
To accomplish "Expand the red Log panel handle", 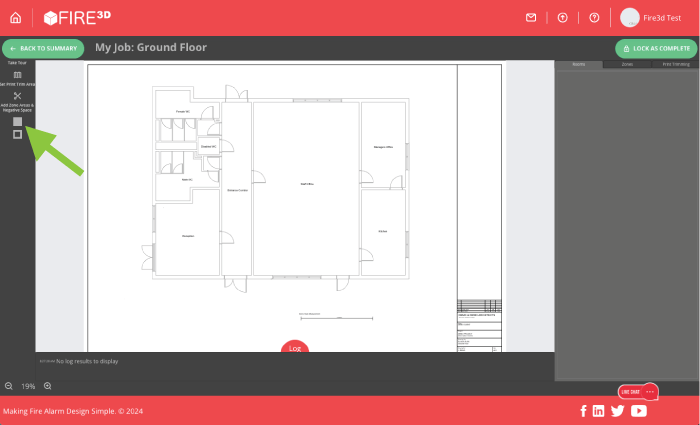I will pos(295,347).
